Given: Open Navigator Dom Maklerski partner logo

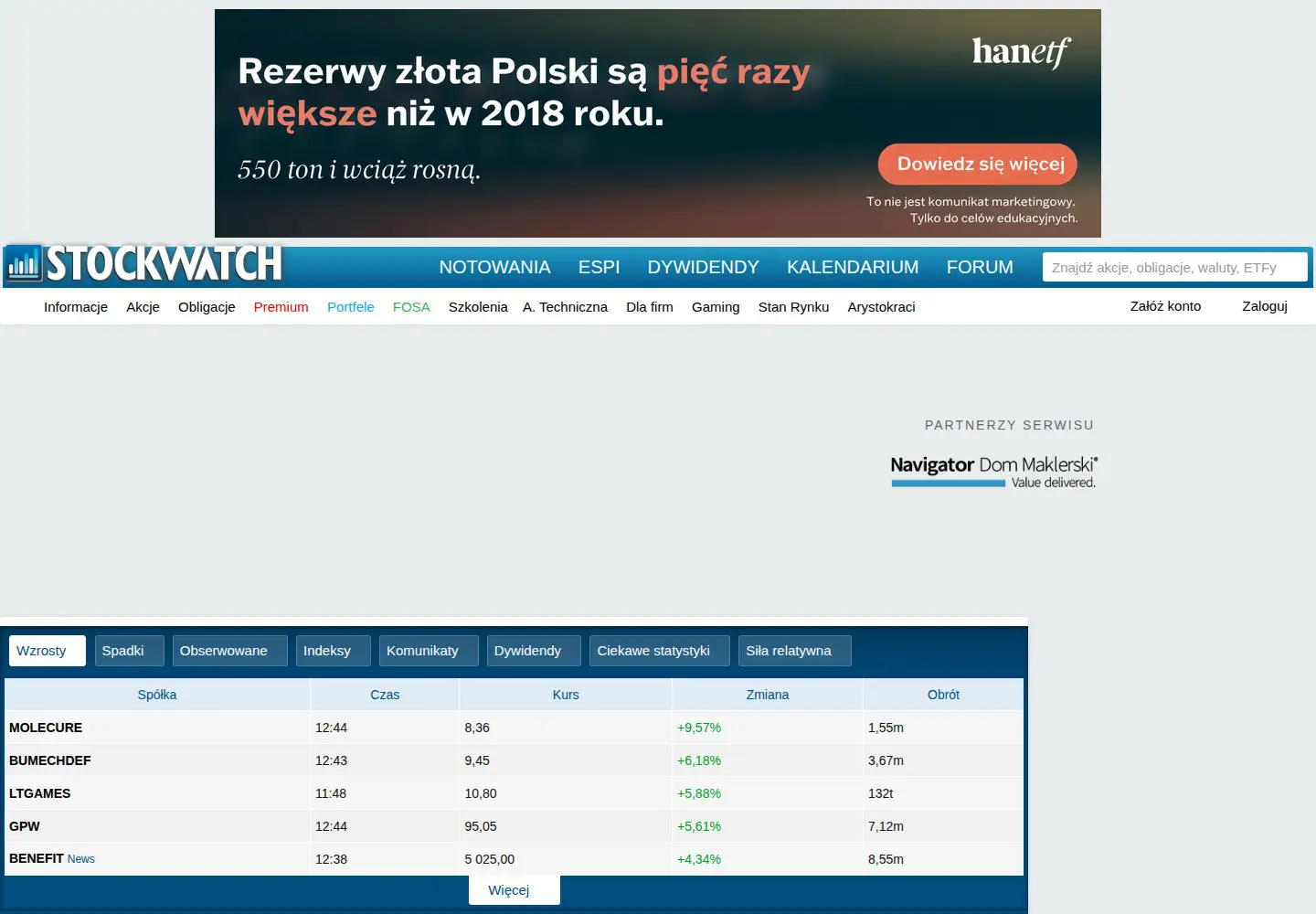Looking at the screenshot, I should (993, 472).
